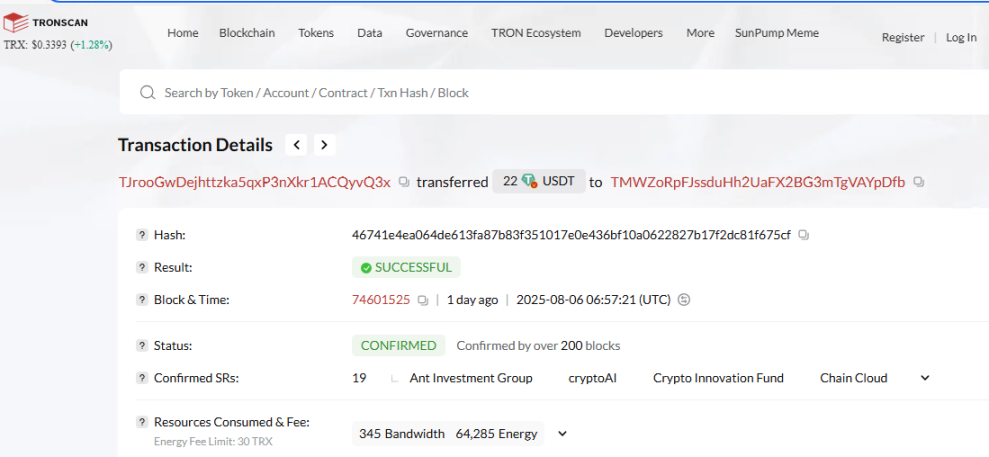Click the hash value 46741e4ea064…
The height and width of the screenshot is (457, 989).
pyautogui.click(x=571, y=235)
